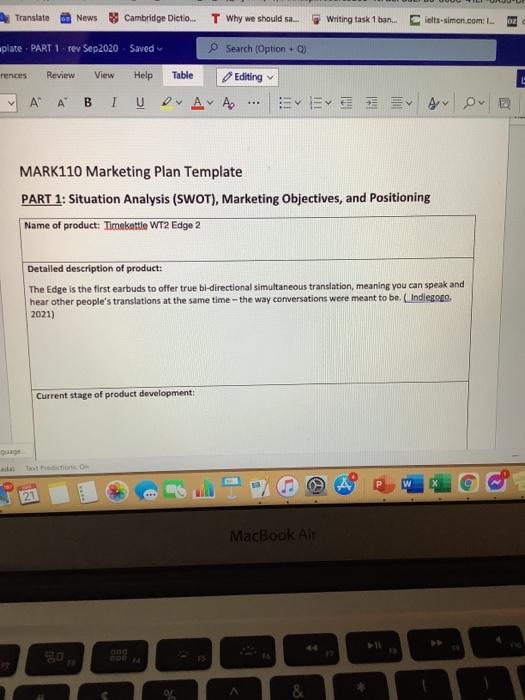Open the News bookmark

tap(79, 18)
